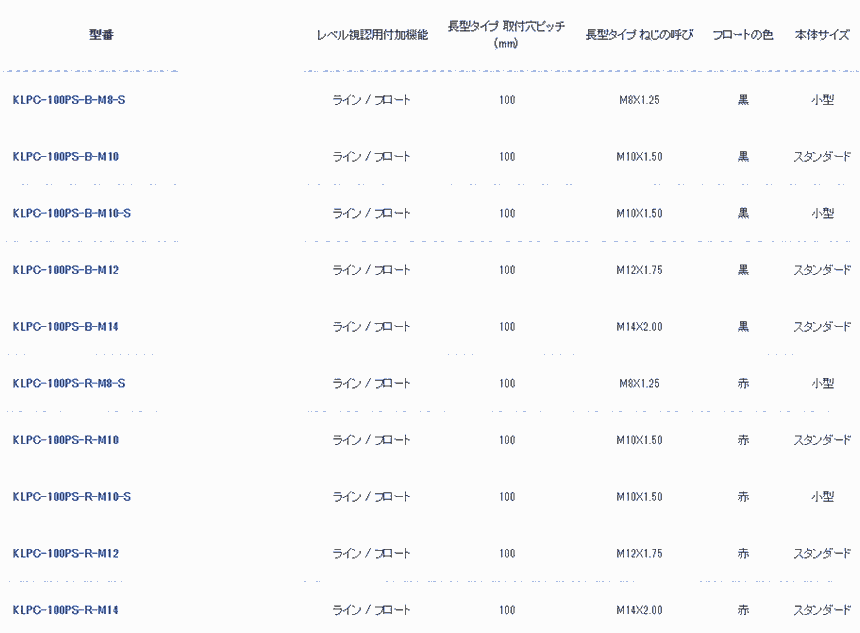Click the フロートの色 column header
The image size is (860, 633).
point(743,35)
